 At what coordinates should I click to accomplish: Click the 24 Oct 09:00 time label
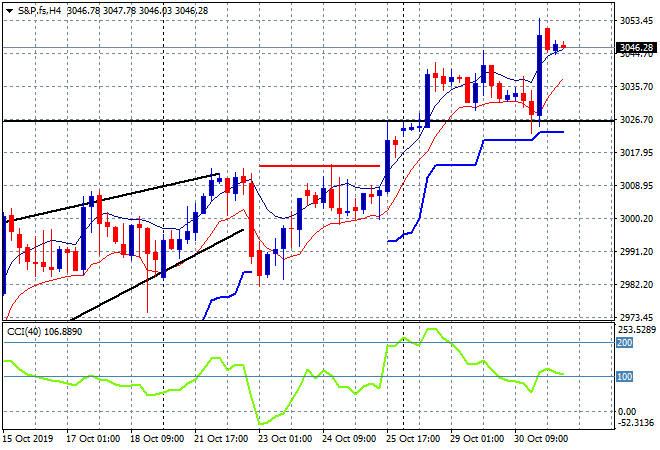tap(349, 439)
